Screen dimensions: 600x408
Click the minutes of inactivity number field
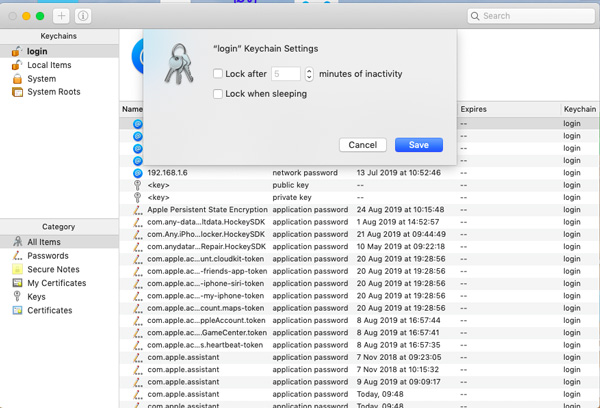(x=286, y=74)
